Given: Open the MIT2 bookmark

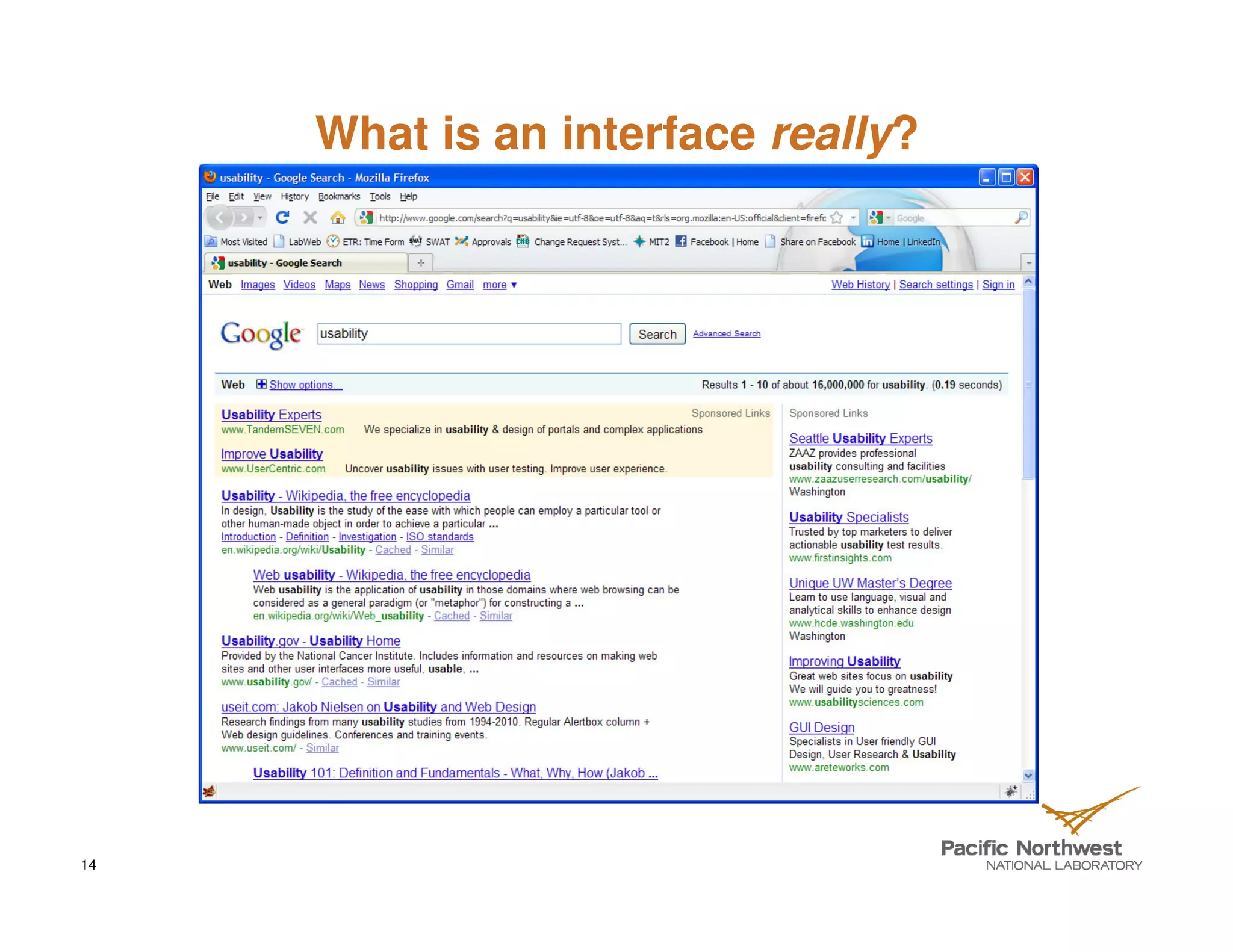Looking at the screenshot, I should (x=651, y=241).
